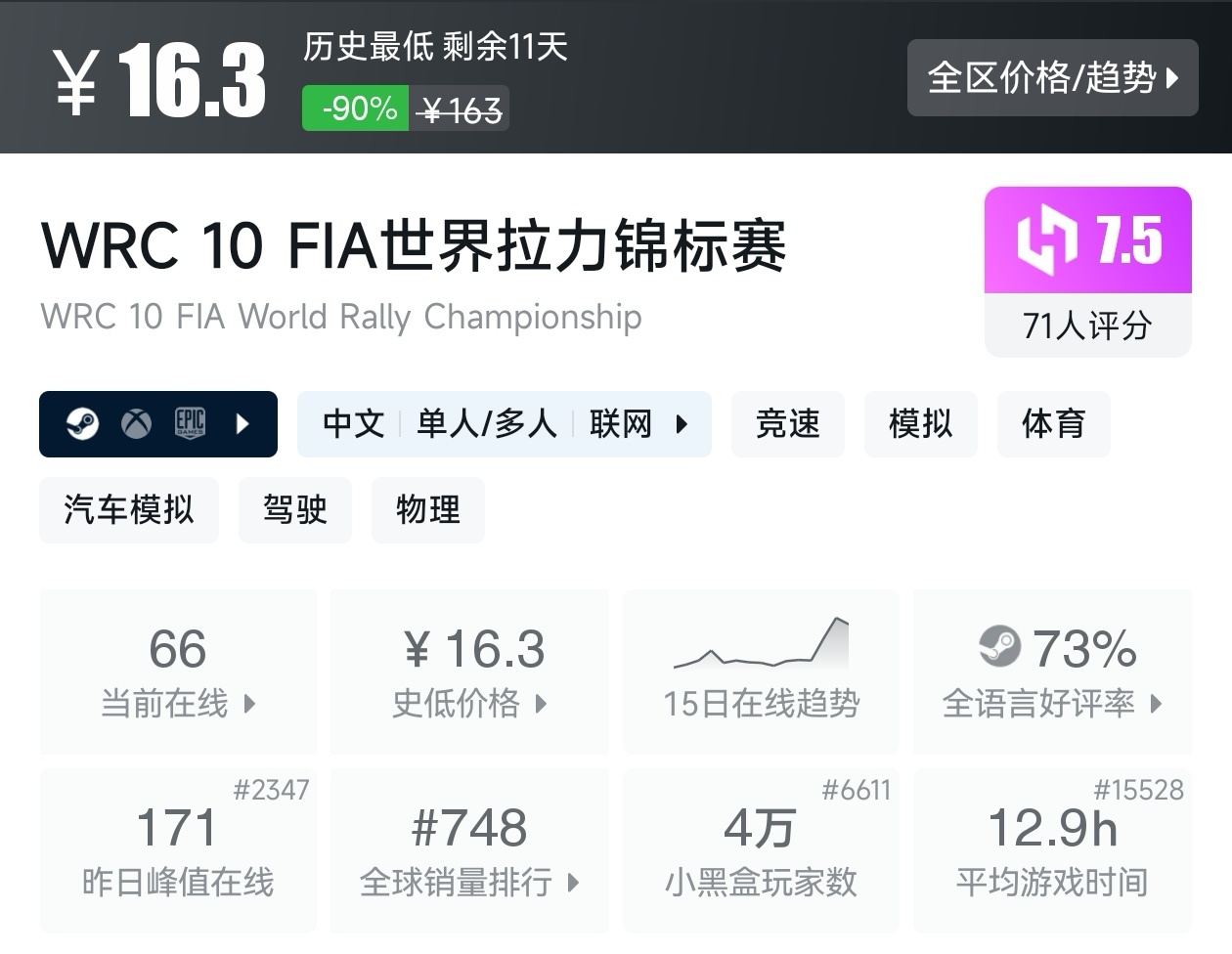Image resolution: width=1232 pixels, height=954 pixels.
Task: Click the green -90% discount badge
Action: [359, 108]
